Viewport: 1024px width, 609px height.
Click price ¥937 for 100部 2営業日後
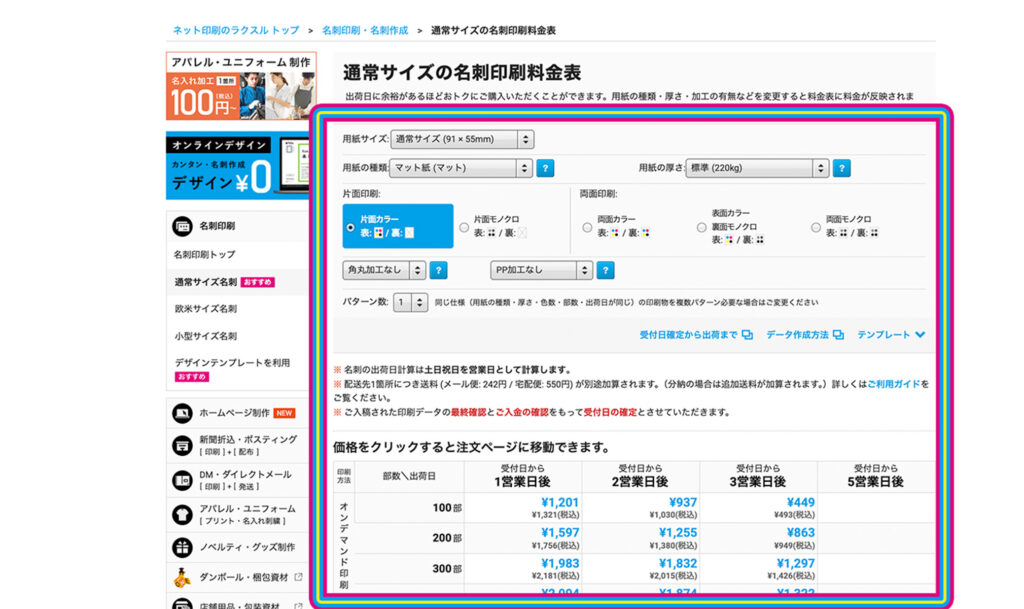683,503
